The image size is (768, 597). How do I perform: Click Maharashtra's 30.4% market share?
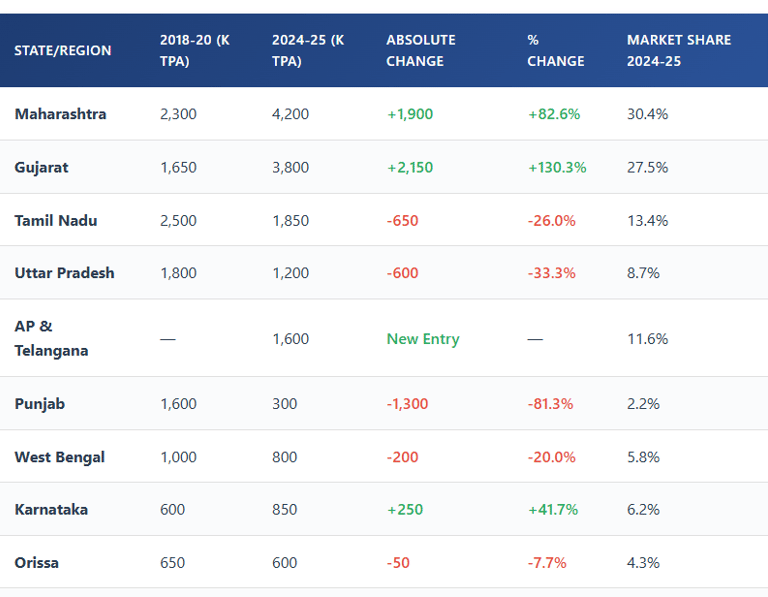point(647,114)
